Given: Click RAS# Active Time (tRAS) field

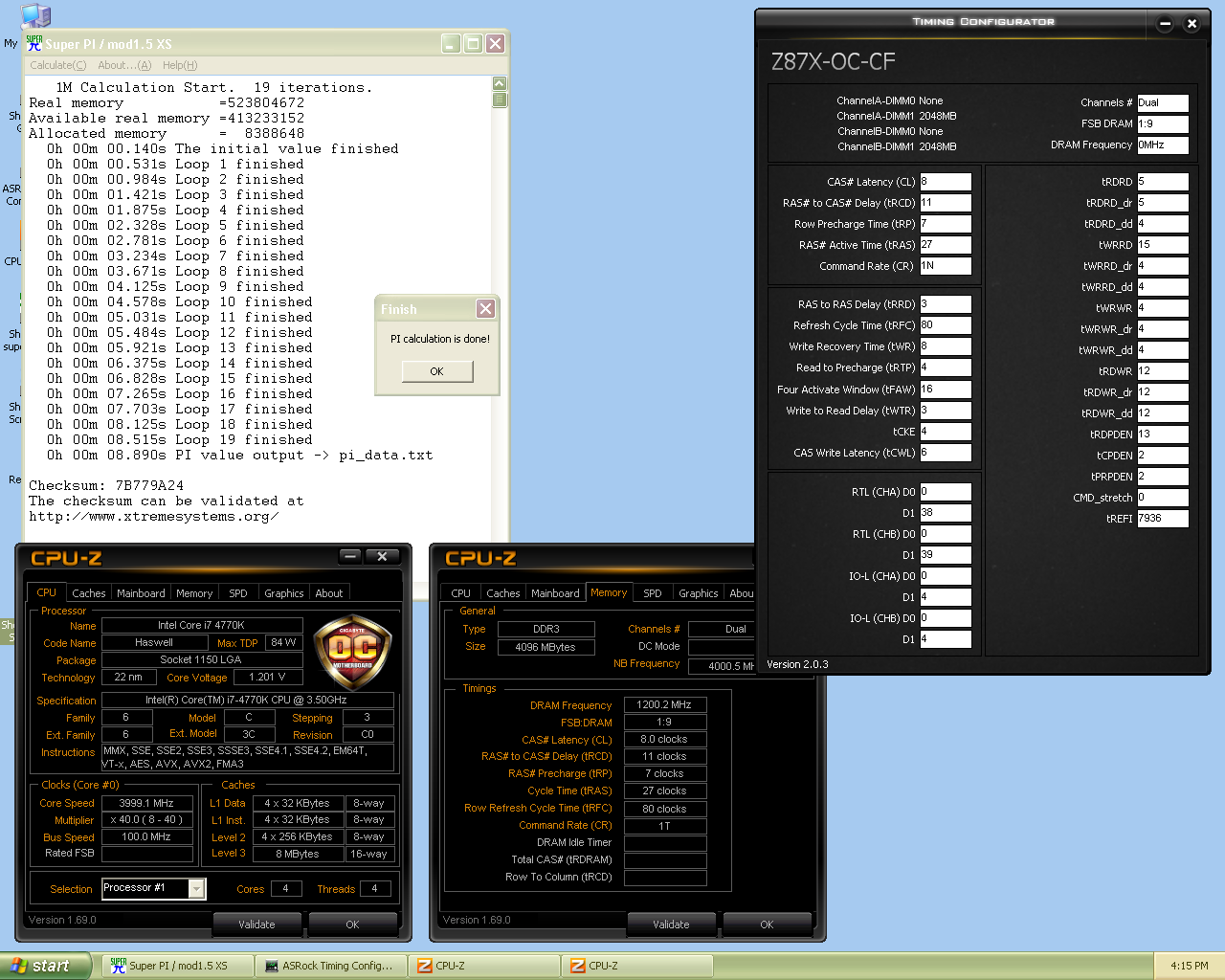Looking at the screenshot, I should (x=946, y=245).
